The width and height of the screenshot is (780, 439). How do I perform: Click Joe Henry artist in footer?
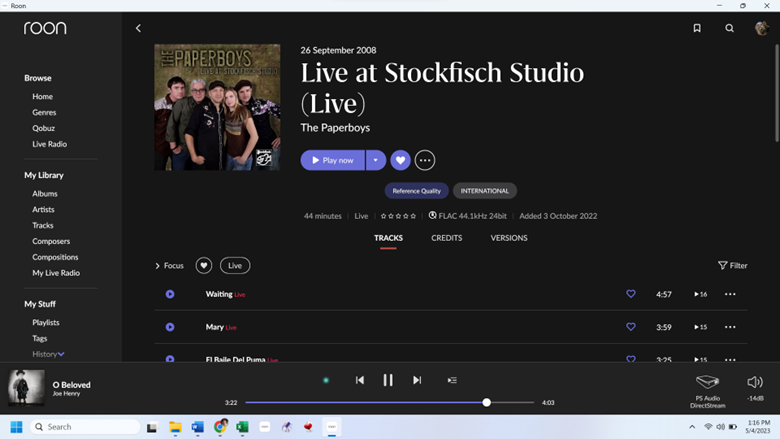(66, 394)
